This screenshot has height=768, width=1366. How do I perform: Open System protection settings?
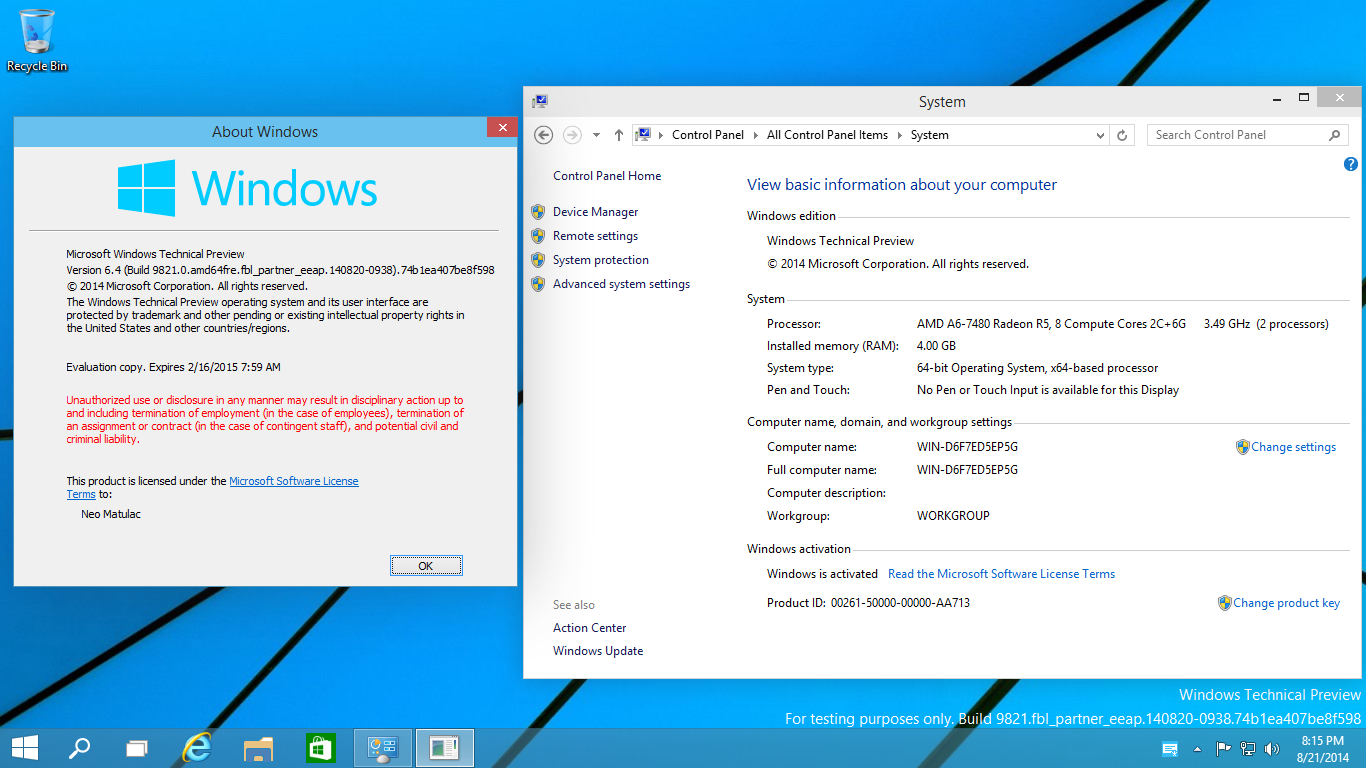(x=602, y=260)
